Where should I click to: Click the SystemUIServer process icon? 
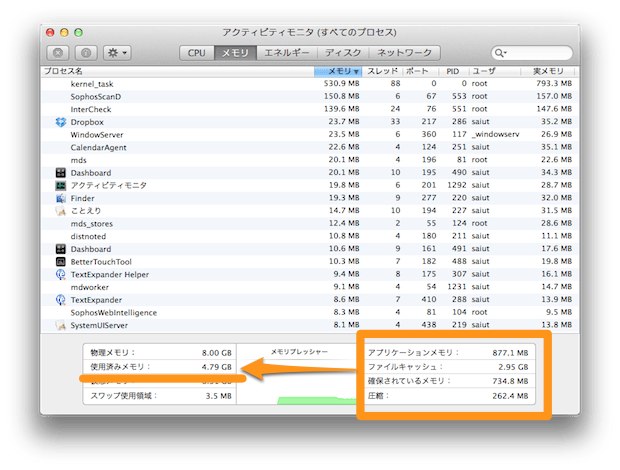[61, 325]
